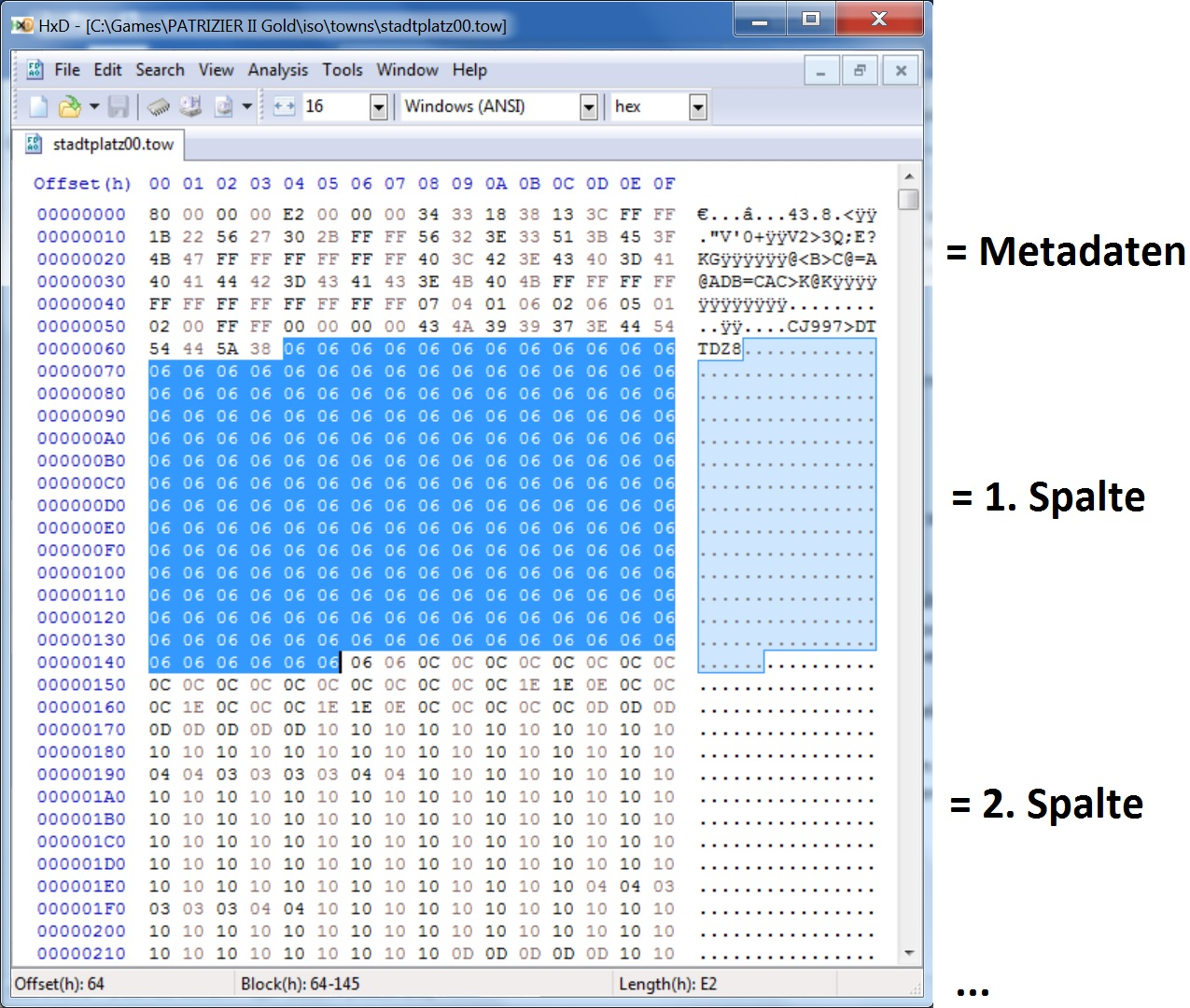Click byte 80 at the start of row 00000000
1190x1008 pixels.
tap(160, 215)
